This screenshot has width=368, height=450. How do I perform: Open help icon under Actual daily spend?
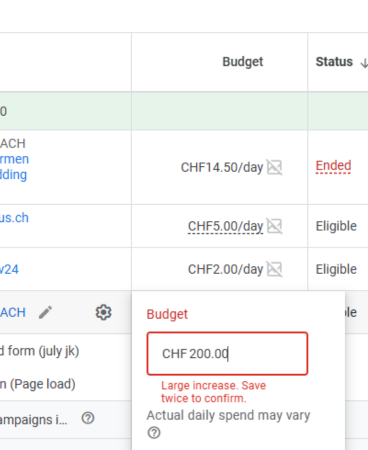click(x=154, y=433)
